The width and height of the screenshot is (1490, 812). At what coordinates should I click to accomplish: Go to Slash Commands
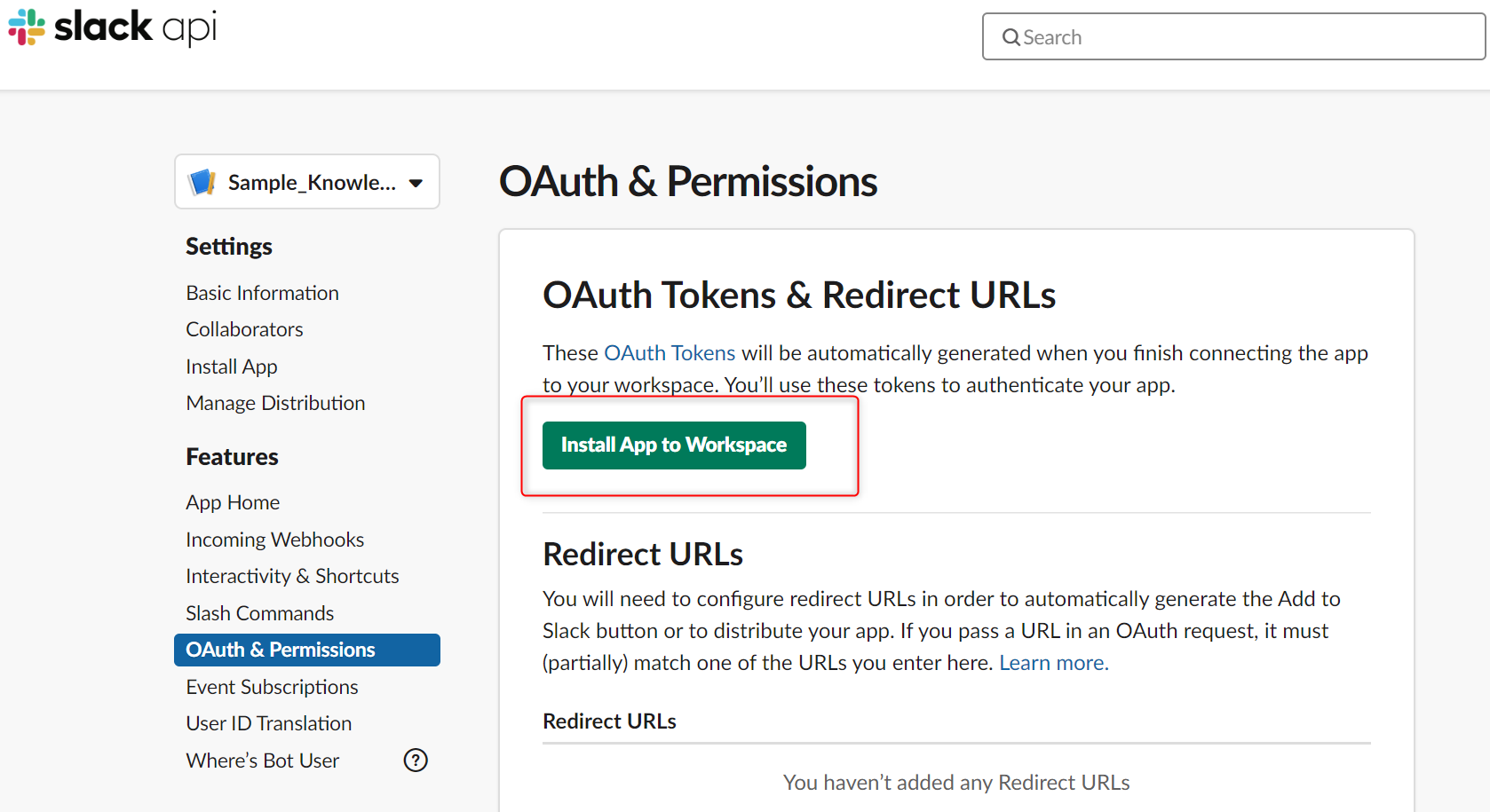[259, 612]
